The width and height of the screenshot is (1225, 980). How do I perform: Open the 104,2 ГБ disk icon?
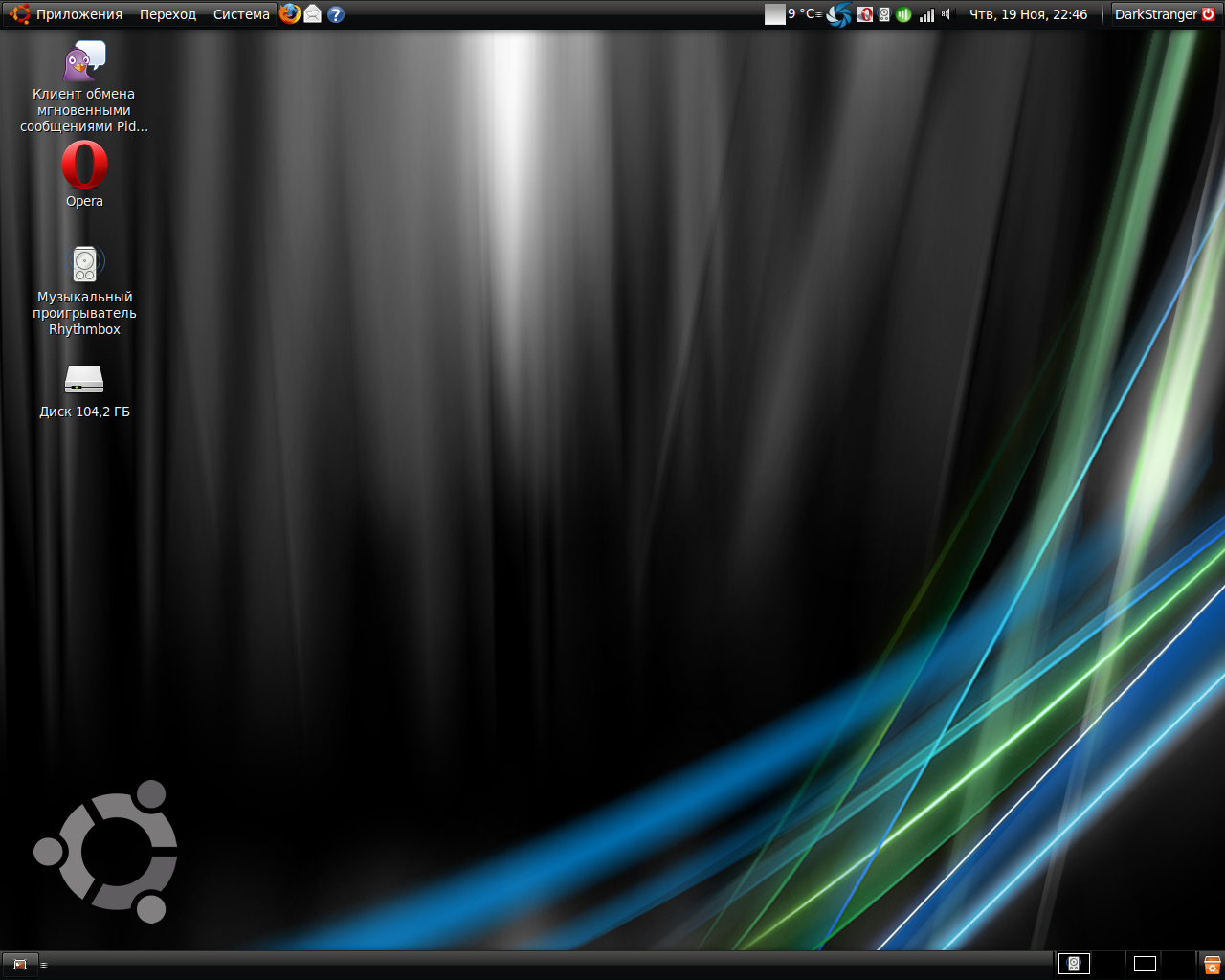84,380
